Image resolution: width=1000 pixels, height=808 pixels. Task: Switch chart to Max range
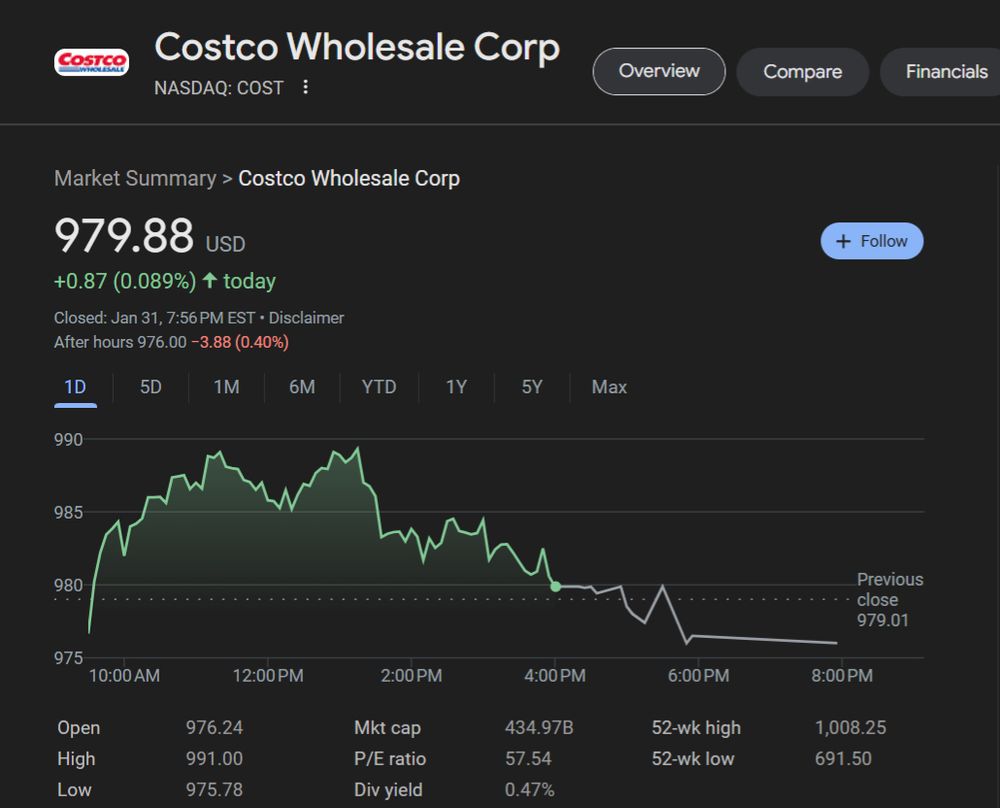609,387
